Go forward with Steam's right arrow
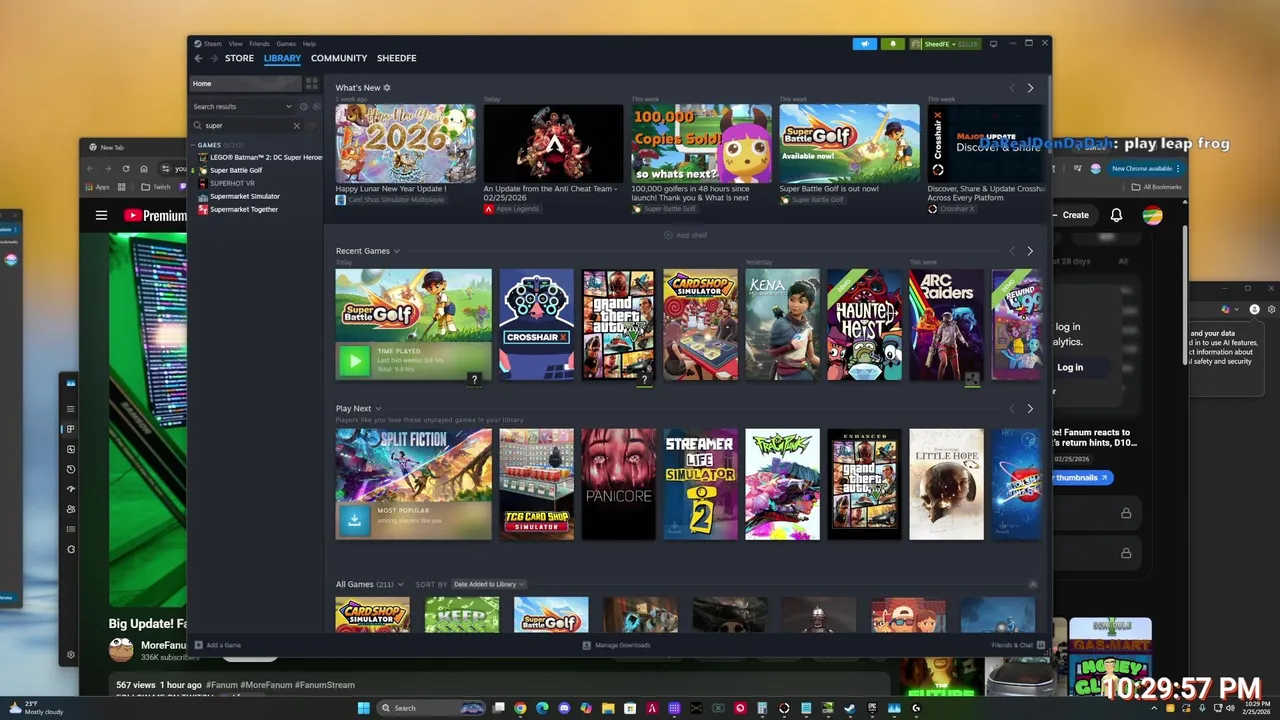The width and height of the screenshot is (1280, 720). (x=213, y=58)
